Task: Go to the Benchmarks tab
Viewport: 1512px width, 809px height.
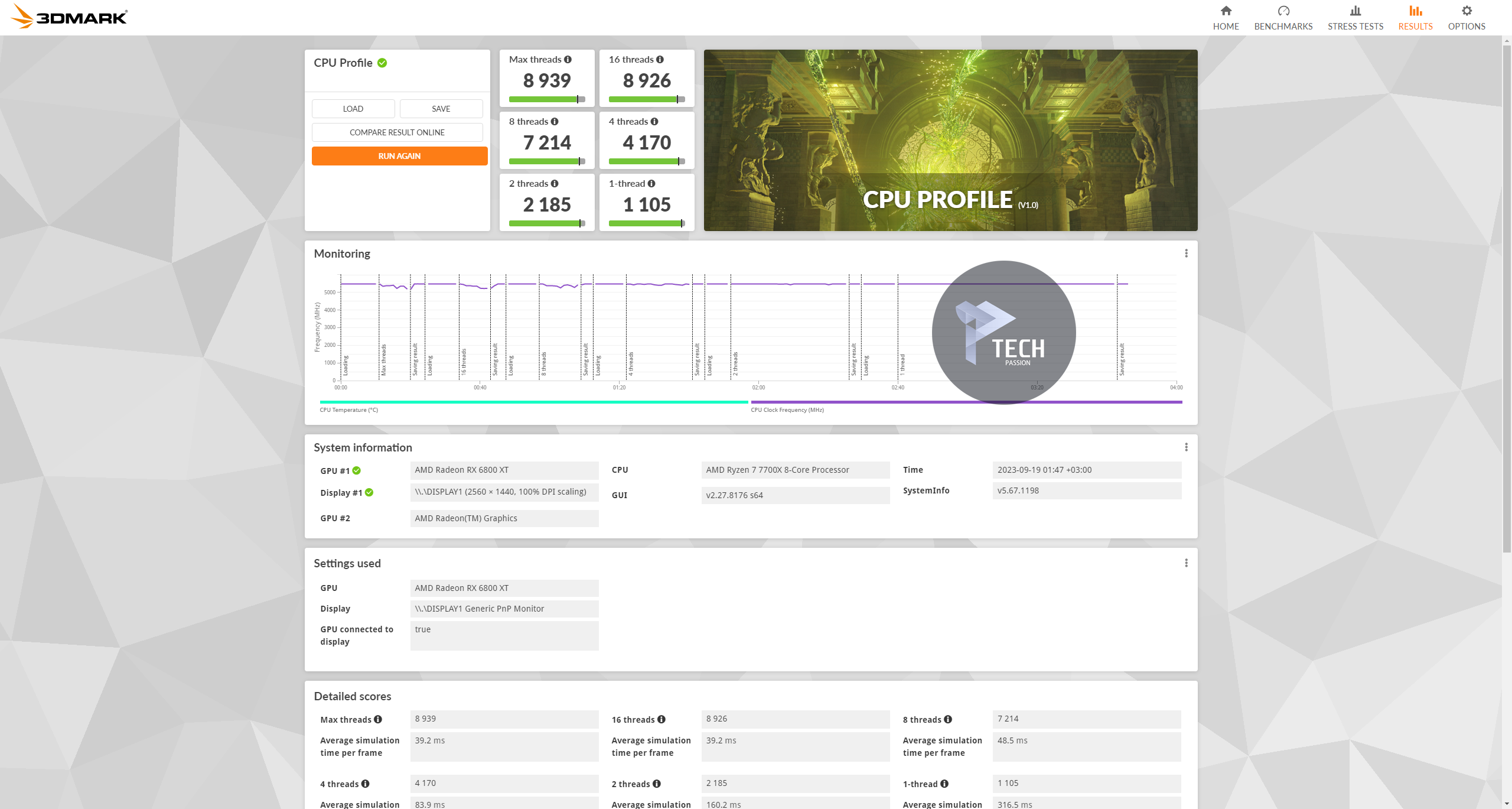Action: click(1283, 18)
